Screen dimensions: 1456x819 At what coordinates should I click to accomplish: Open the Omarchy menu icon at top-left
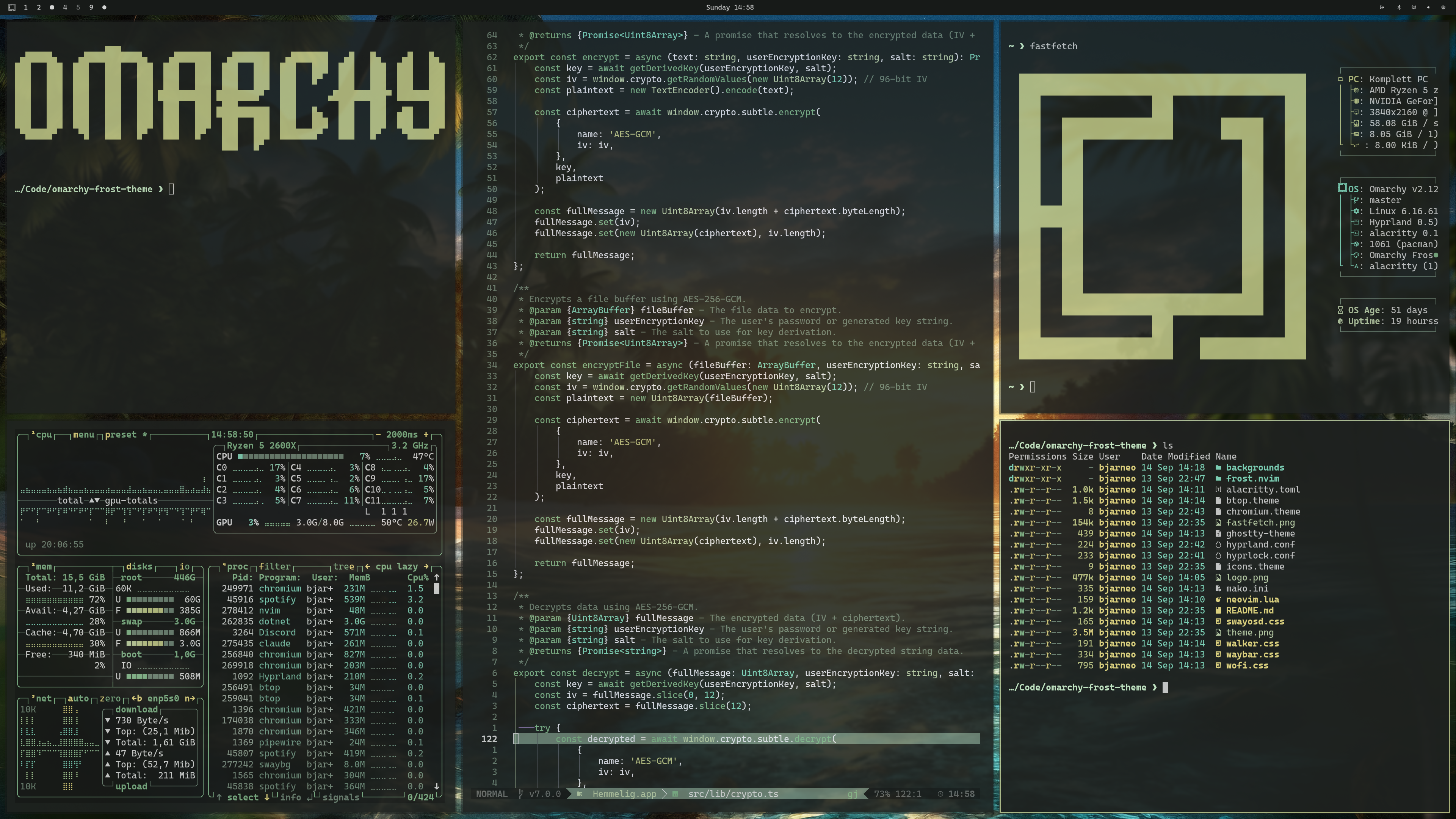coord(11,7)
